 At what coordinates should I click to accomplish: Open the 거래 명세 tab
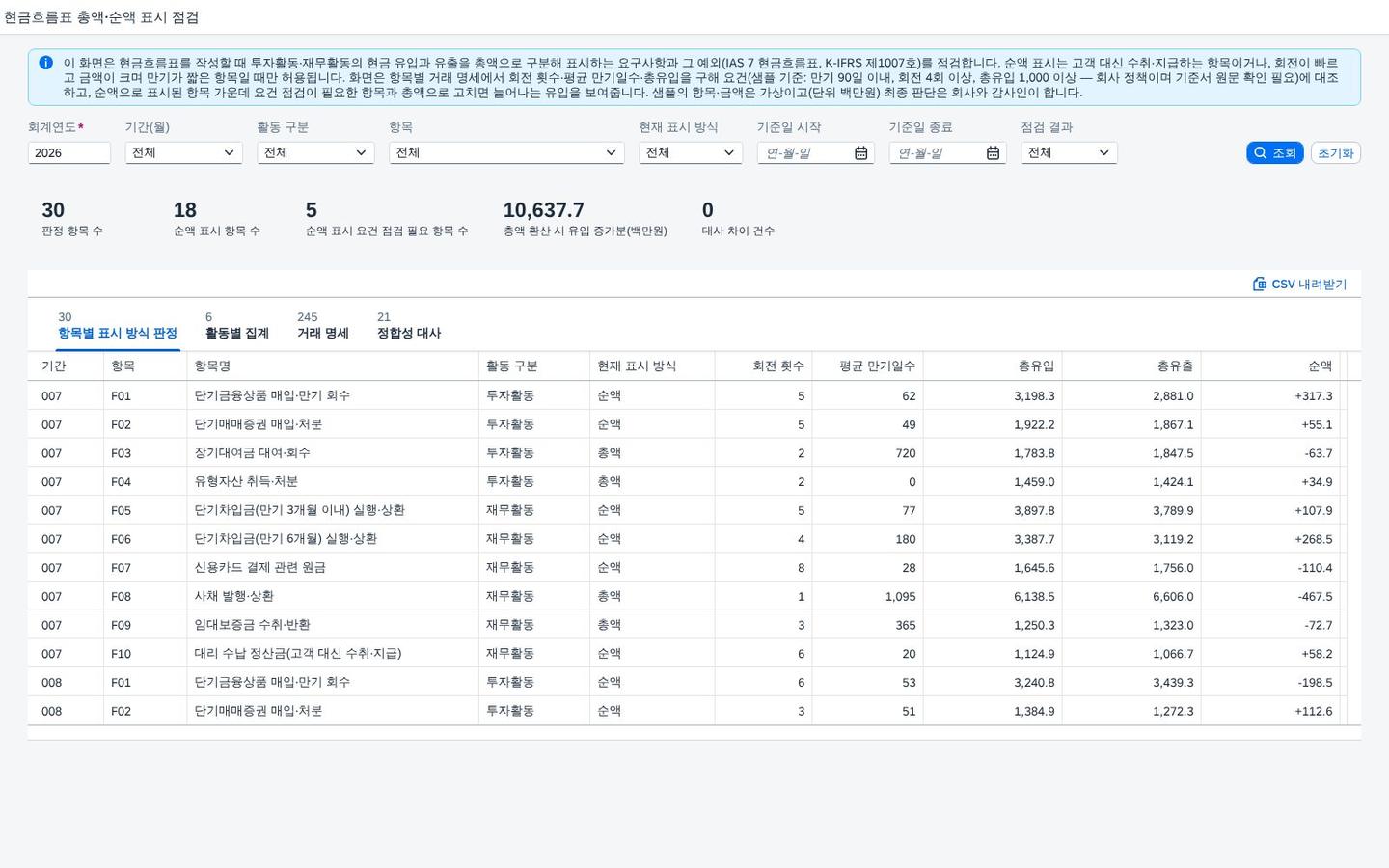(323, 326)
